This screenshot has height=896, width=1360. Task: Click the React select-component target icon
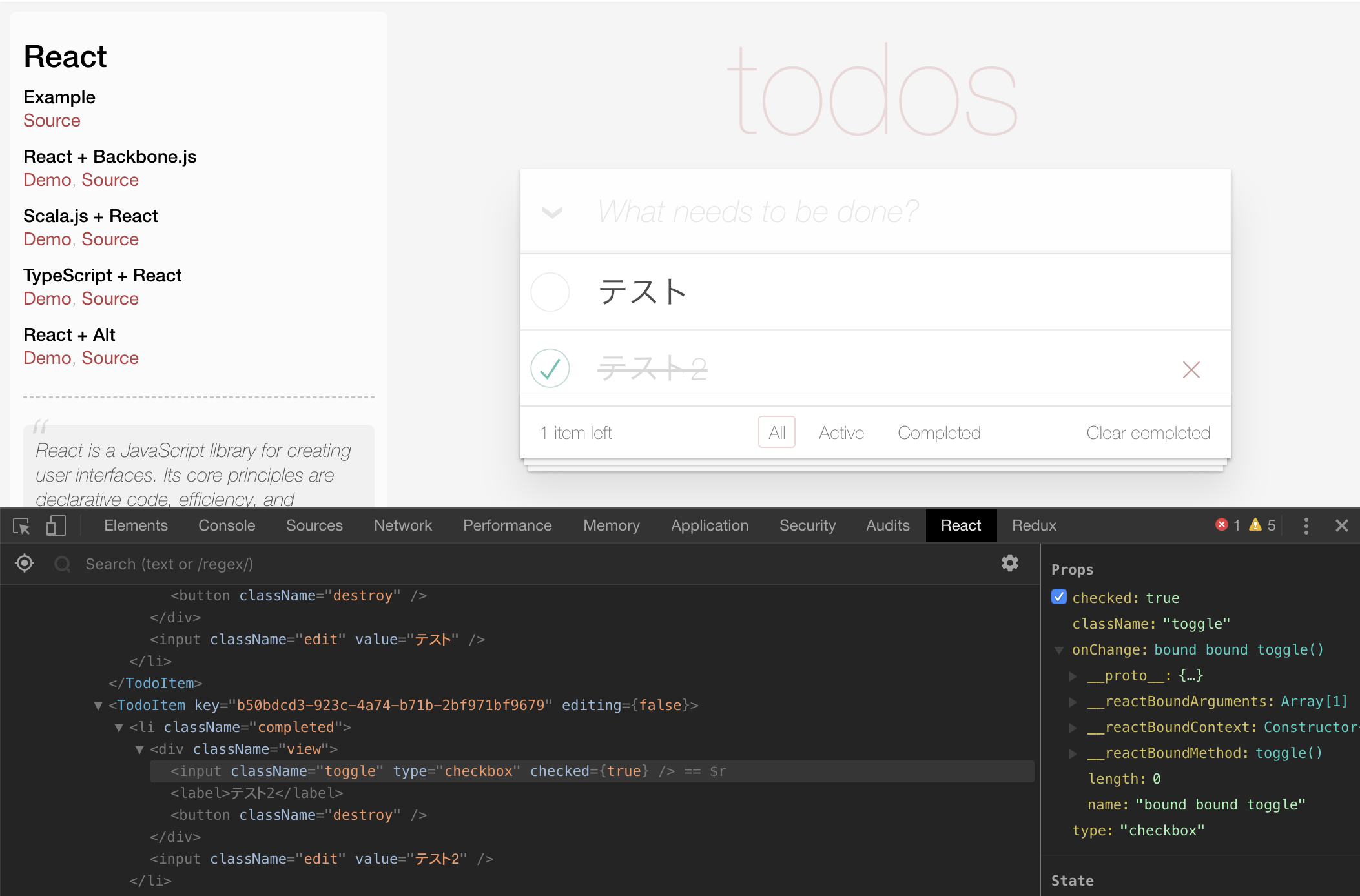[x=25, y=564]
